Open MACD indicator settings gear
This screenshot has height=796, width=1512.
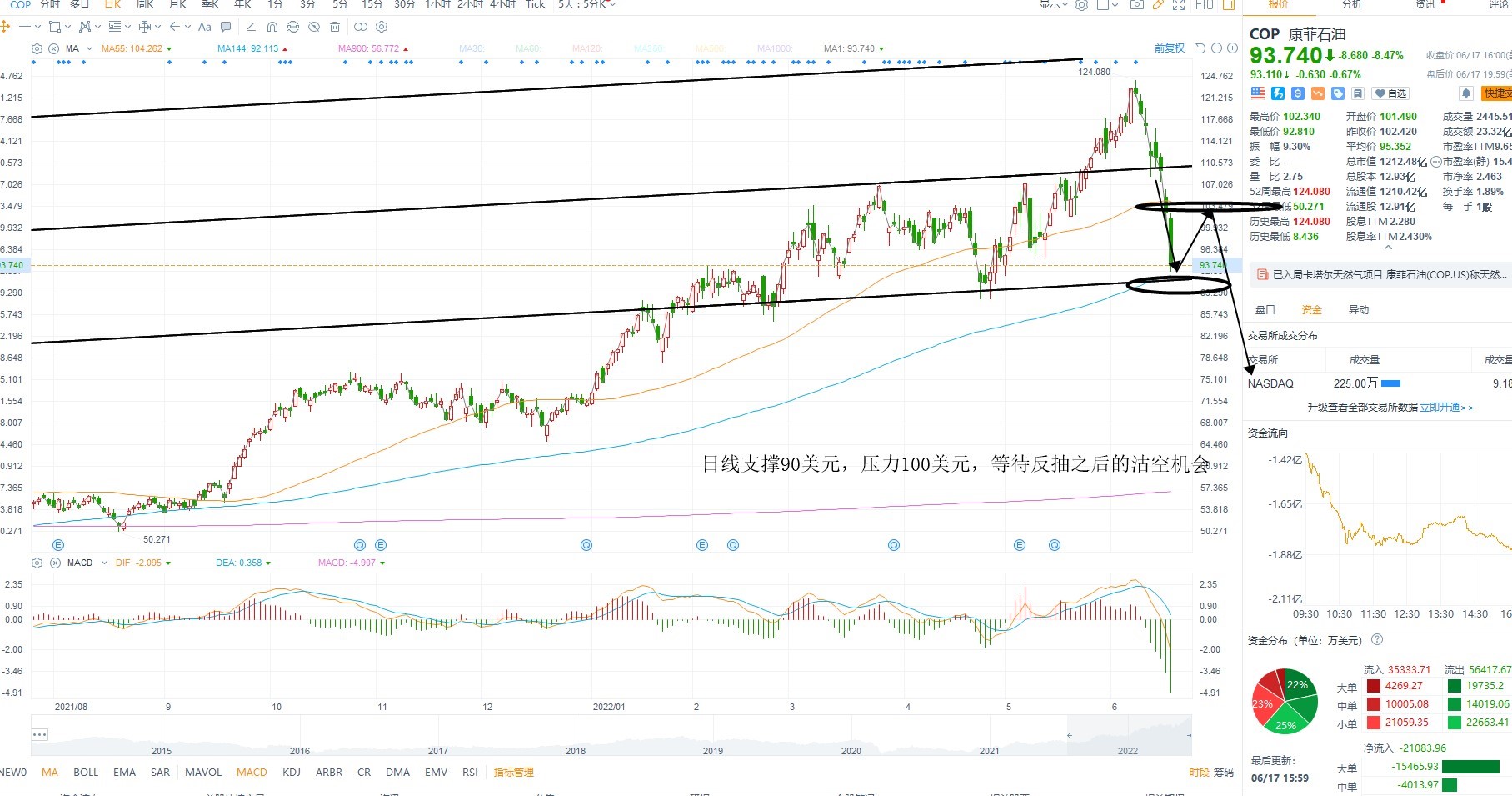pyautogui.click(x=37, y=563)
